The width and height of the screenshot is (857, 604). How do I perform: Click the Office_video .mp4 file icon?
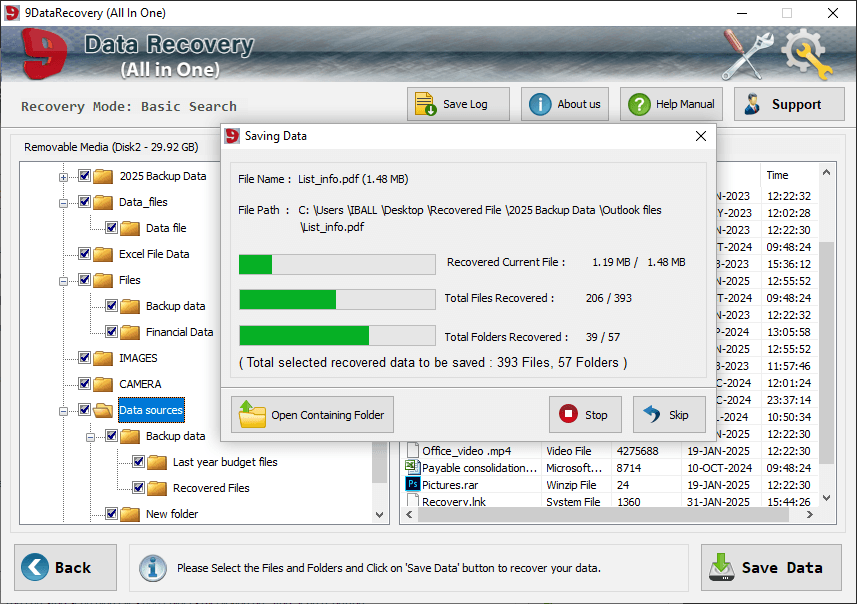click(413, 450)
